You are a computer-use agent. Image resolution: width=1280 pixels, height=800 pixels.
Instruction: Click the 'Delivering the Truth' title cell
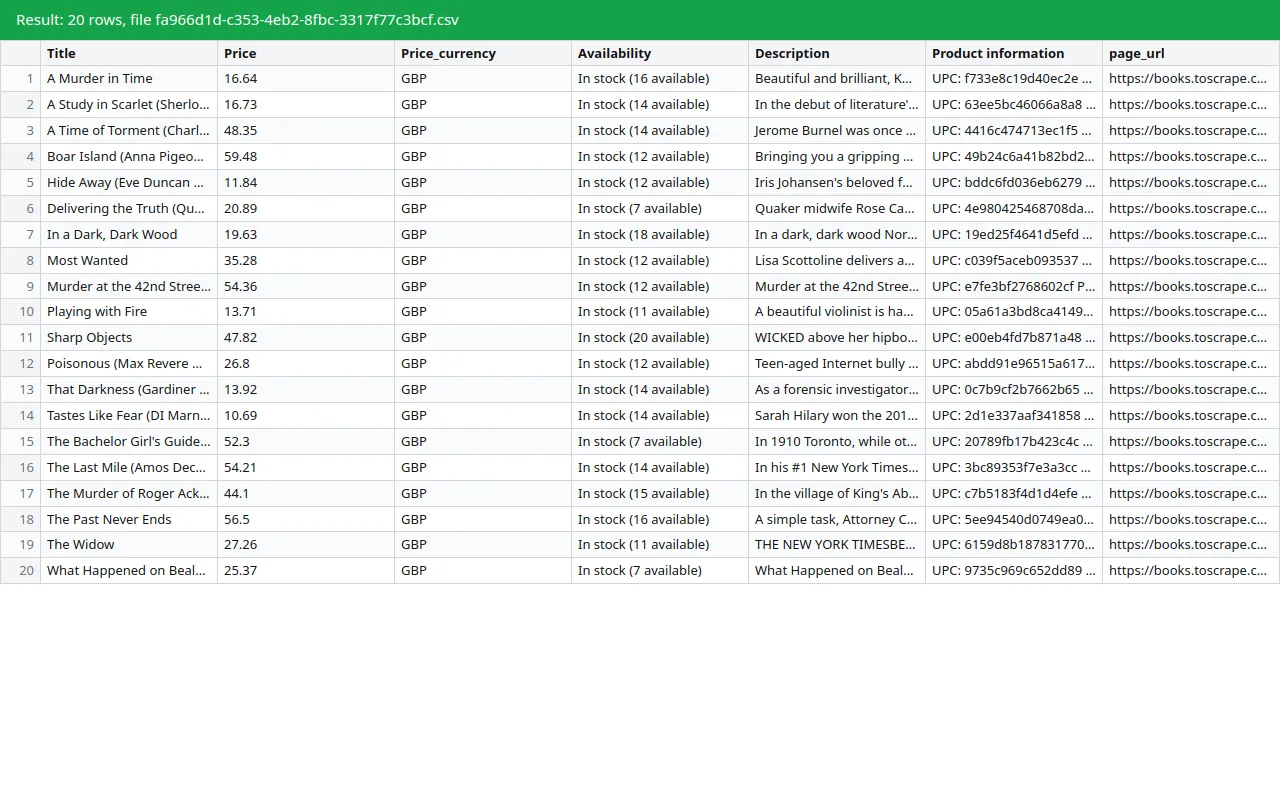pos(129,209)
